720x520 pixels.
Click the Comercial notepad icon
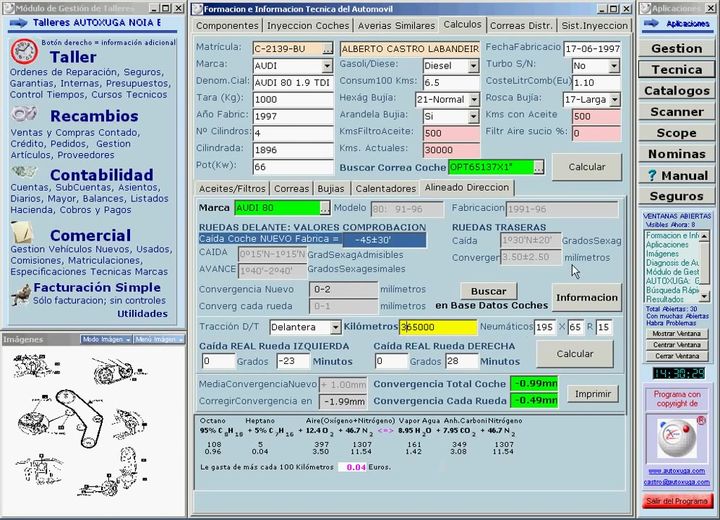click(x=22, y=232)
